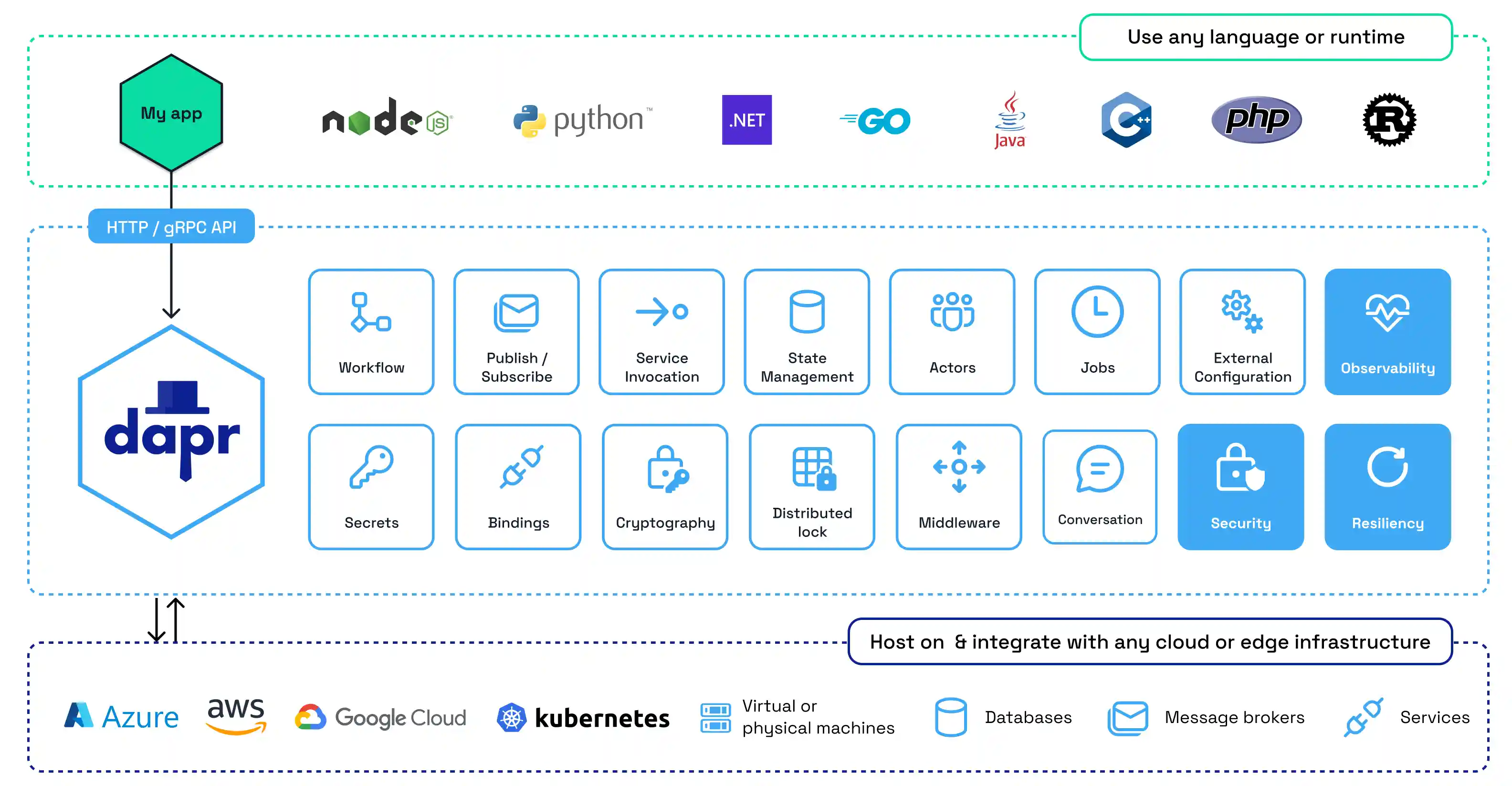Select the Middleware arrows icon

(958, 467)
